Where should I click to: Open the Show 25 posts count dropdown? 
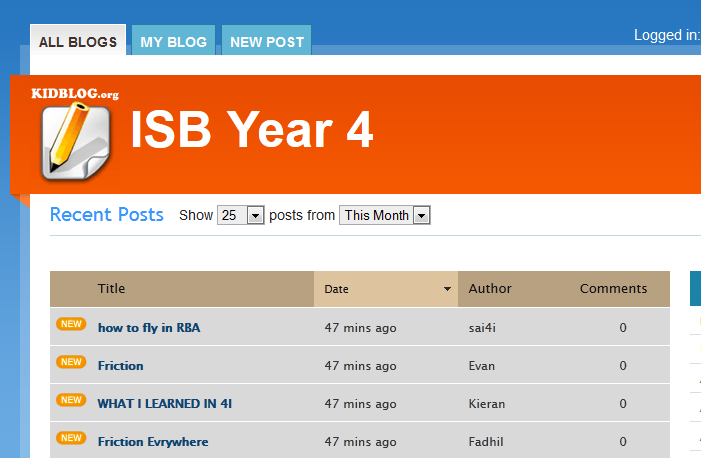(x=241, y=215)
